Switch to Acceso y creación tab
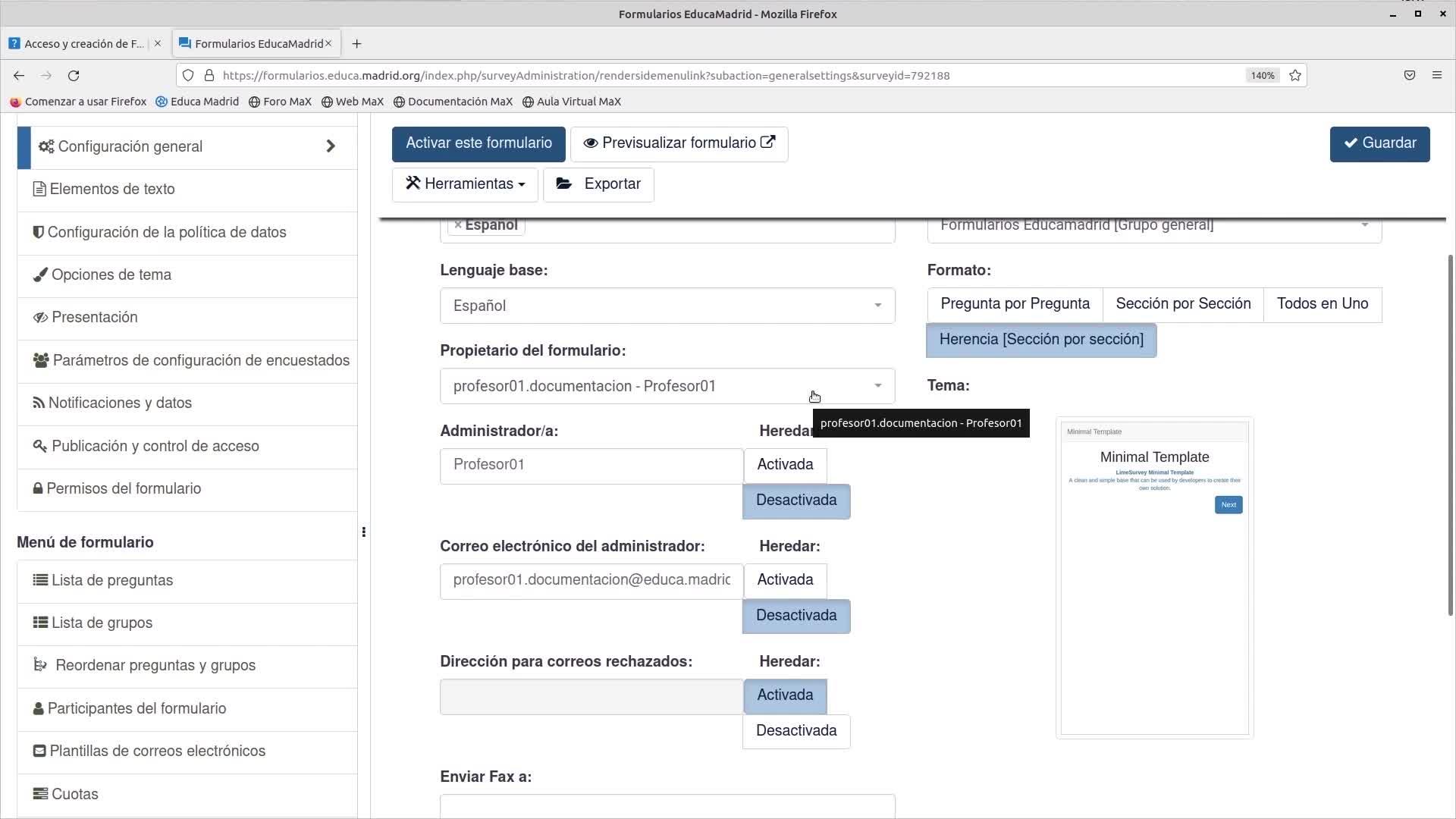 83,44
